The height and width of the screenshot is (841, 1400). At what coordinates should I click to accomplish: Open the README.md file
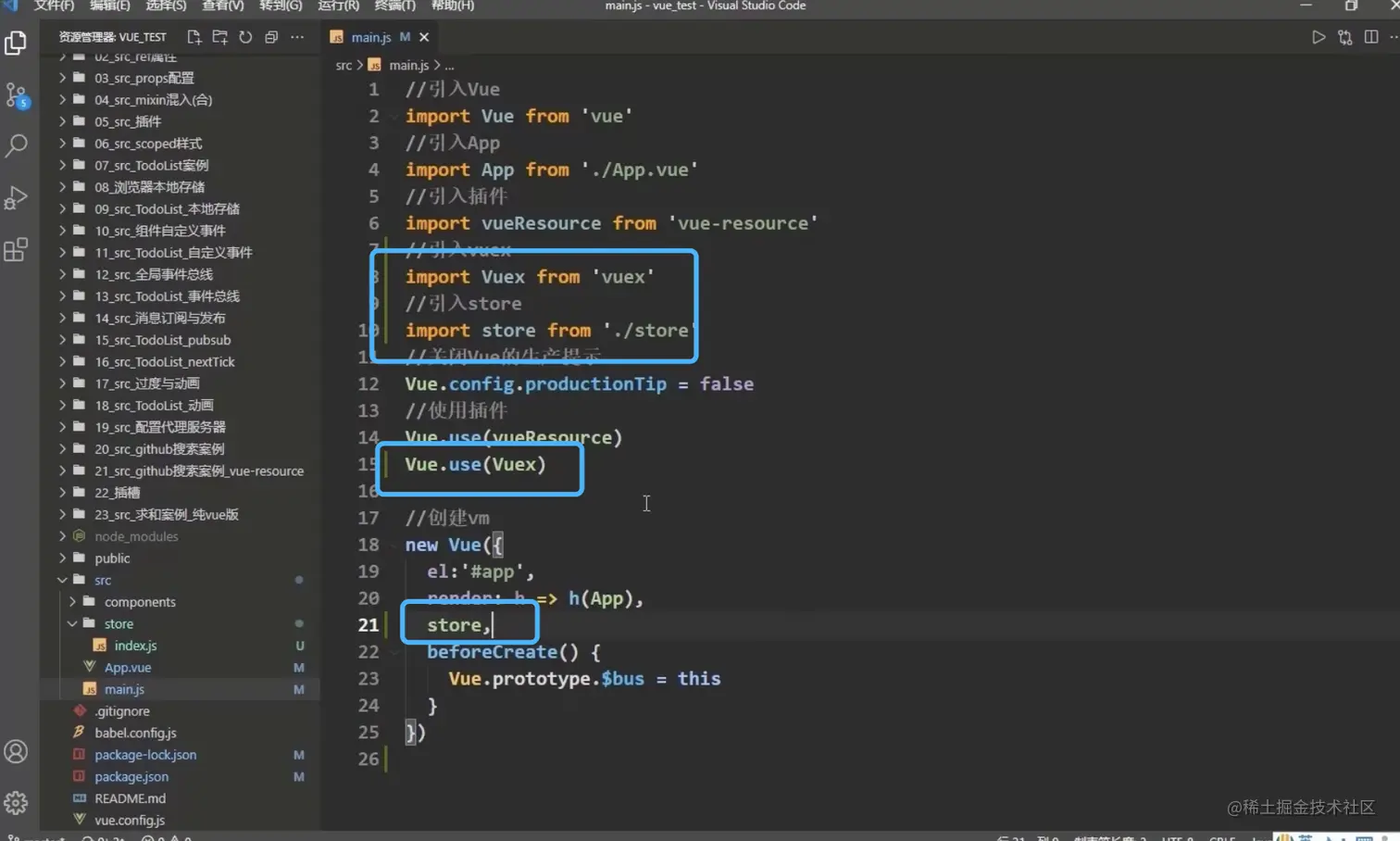coord(130,798)
